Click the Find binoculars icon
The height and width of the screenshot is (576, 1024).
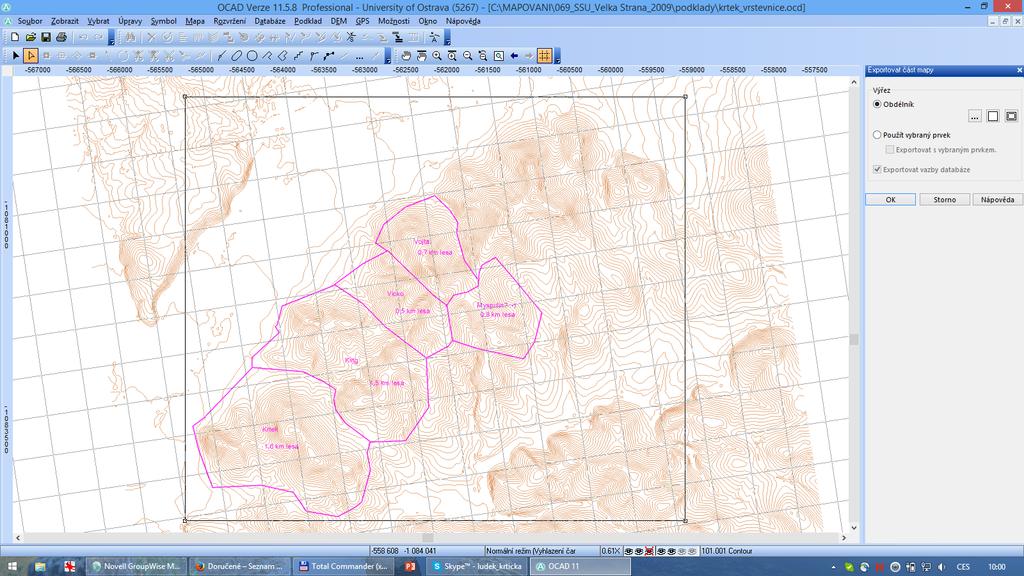point(130,38)
